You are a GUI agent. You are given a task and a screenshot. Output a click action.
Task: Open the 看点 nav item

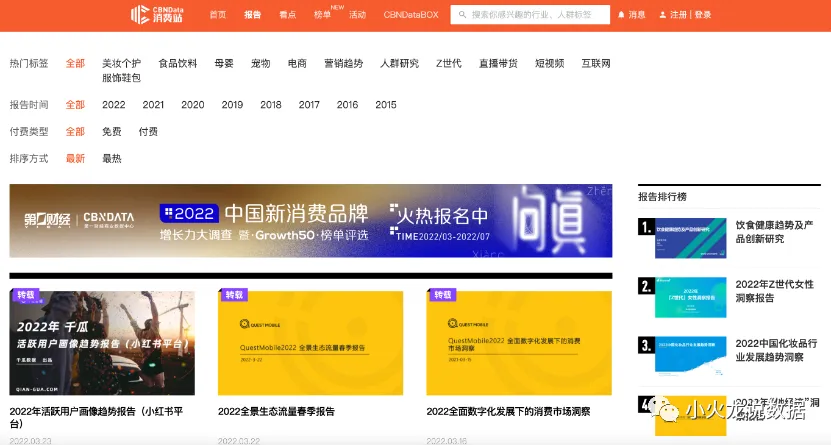(x=288, y=15)
